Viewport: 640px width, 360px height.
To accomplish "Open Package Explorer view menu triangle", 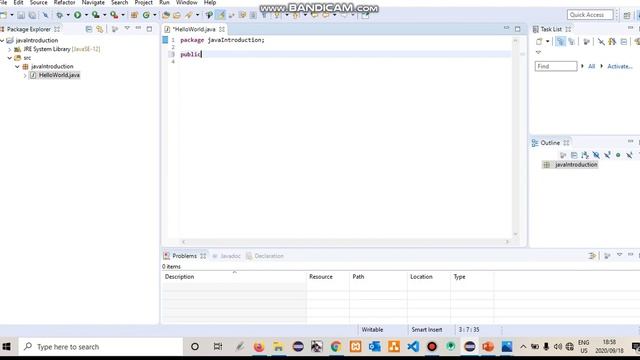I will coord(127,29).
